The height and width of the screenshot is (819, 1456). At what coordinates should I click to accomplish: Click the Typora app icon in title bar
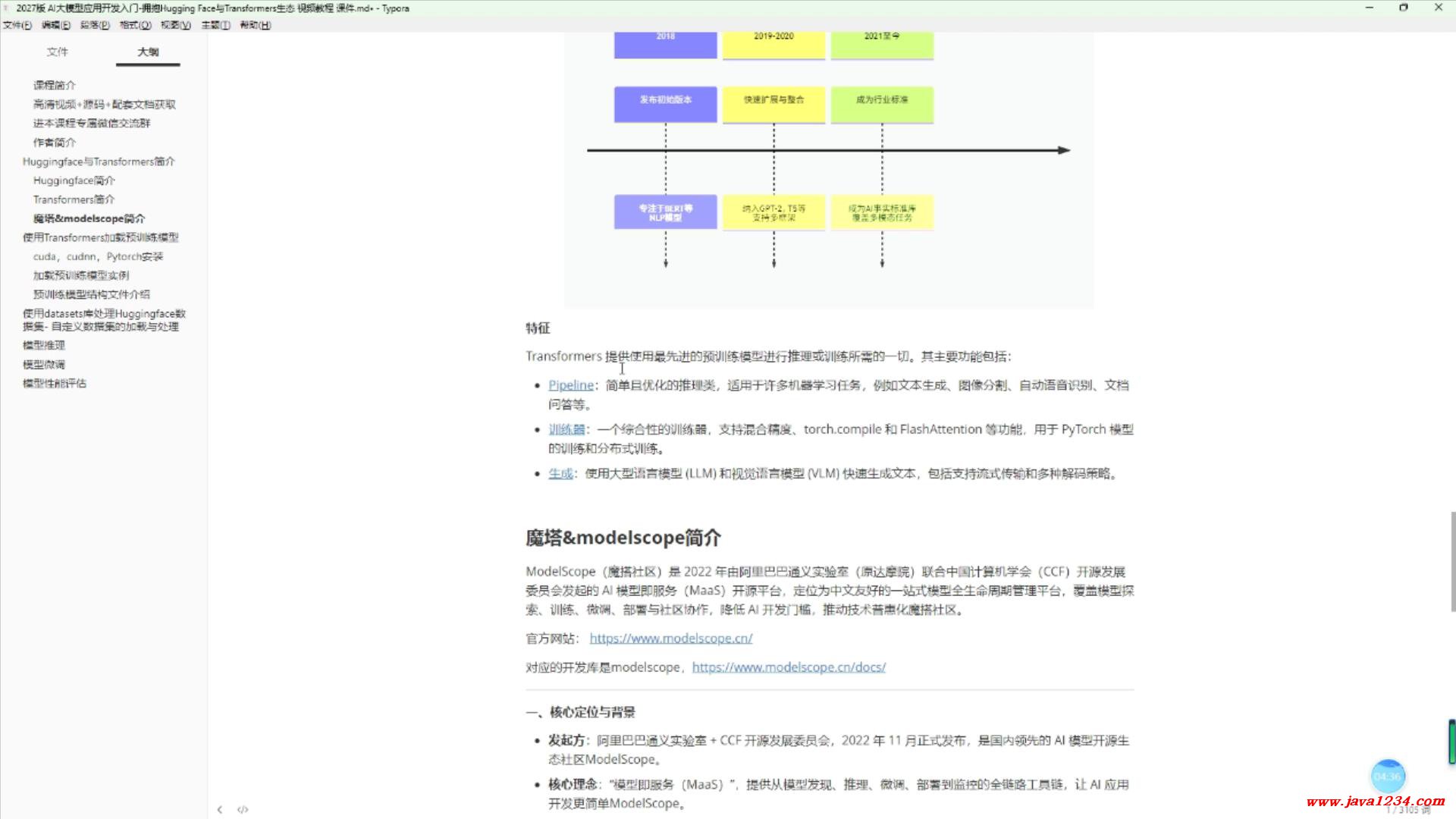7,8
